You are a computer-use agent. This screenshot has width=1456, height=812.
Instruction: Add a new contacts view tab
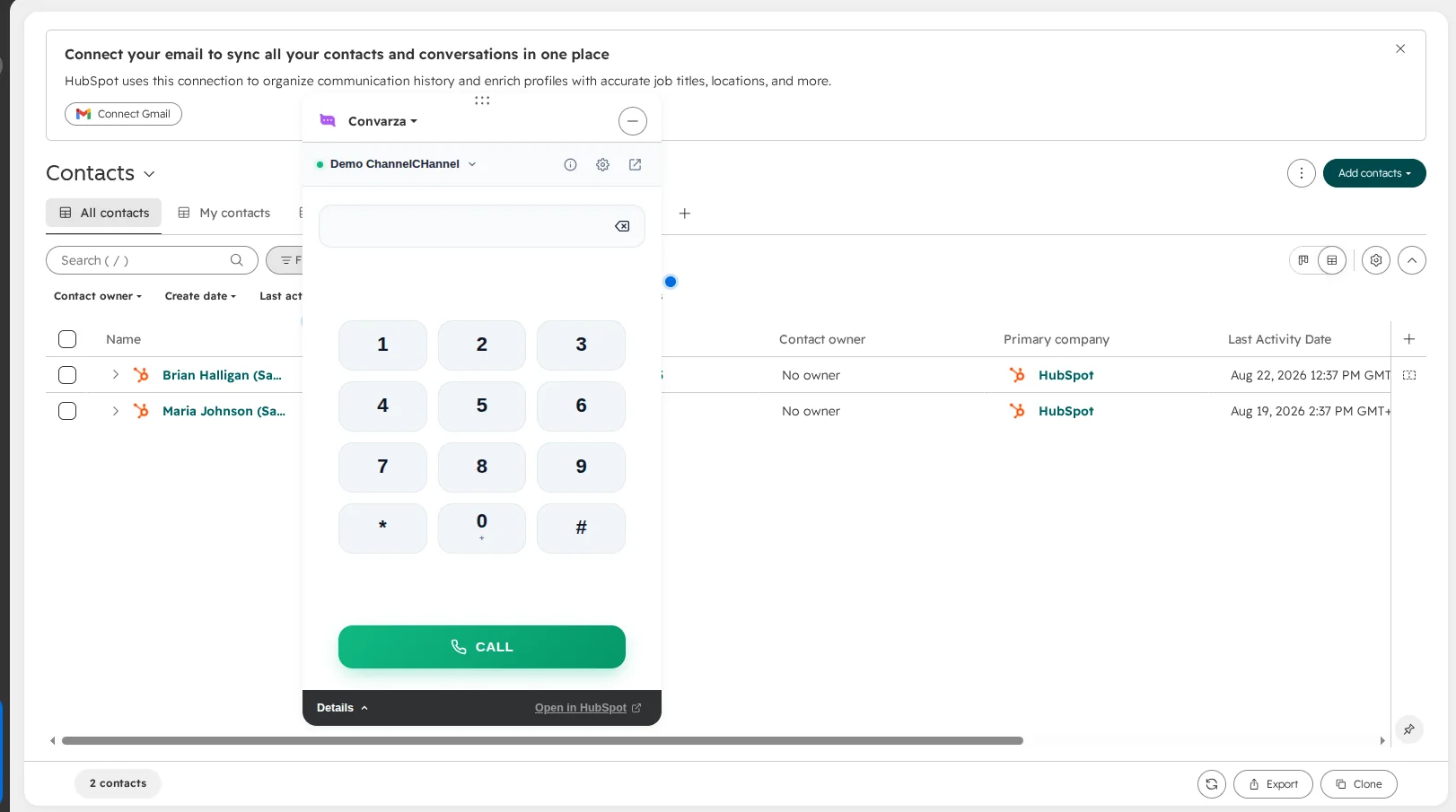pyautogui.click(x=685, y=214)
